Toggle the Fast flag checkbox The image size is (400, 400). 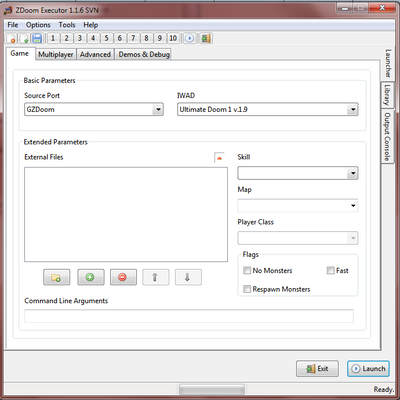click(x=330, y=270)
